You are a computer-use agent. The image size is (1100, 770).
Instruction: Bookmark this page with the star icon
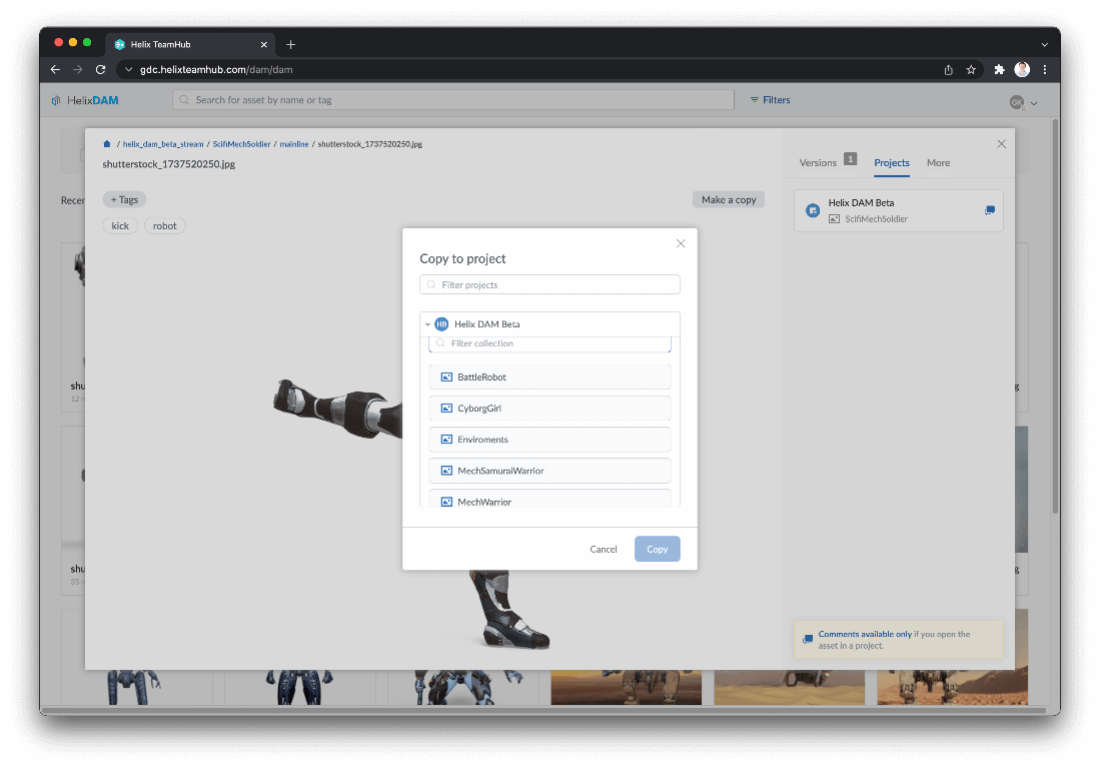[971, 69]
